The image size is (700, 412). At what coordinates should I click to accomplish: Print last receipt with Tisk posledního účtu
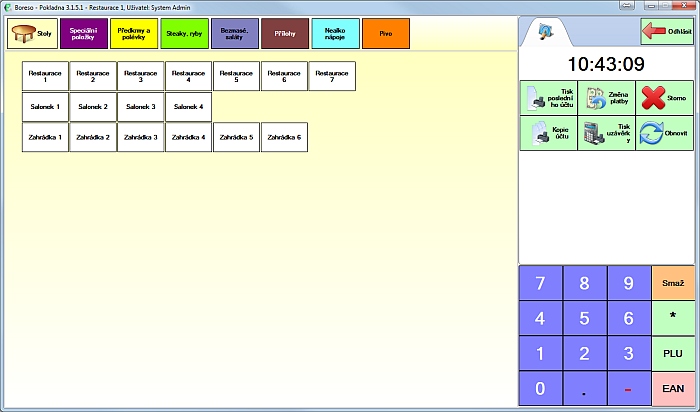click(548, 98)
